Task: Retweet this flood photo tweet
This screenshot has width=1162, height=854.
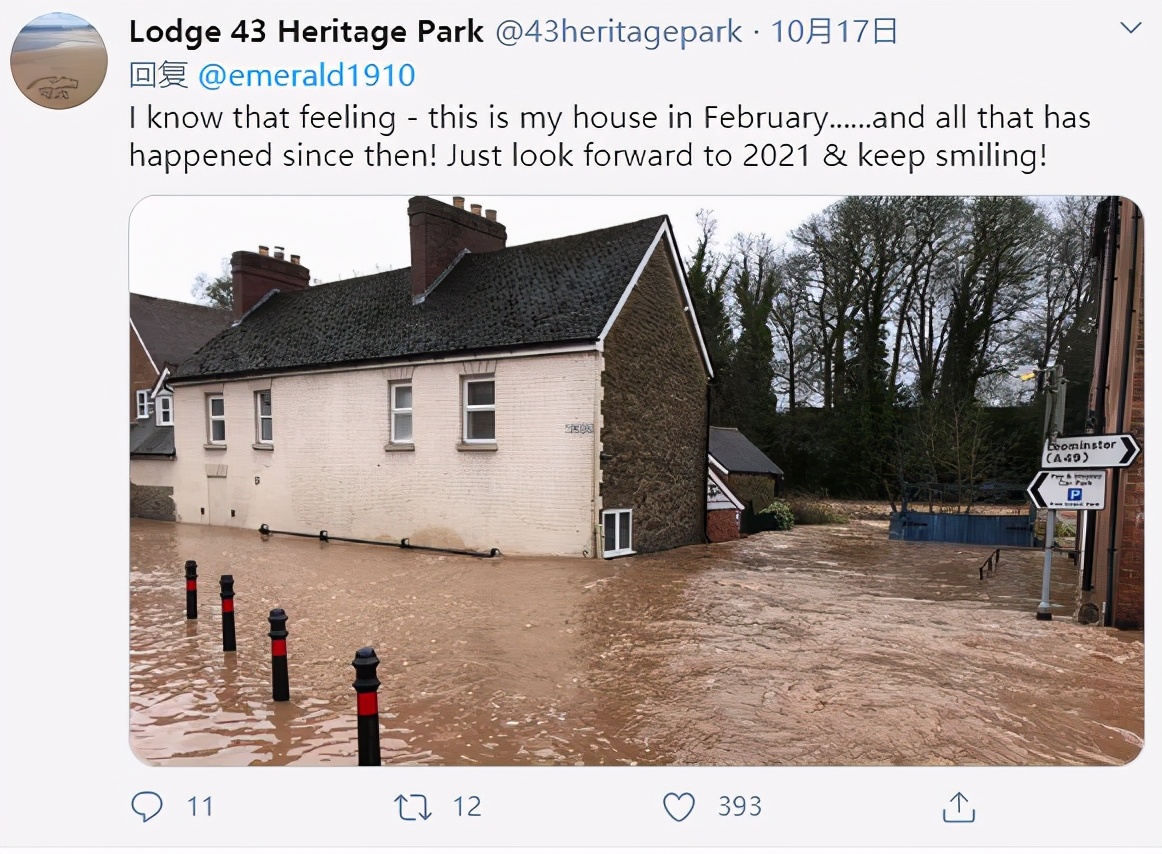Action: coord(413,807)
